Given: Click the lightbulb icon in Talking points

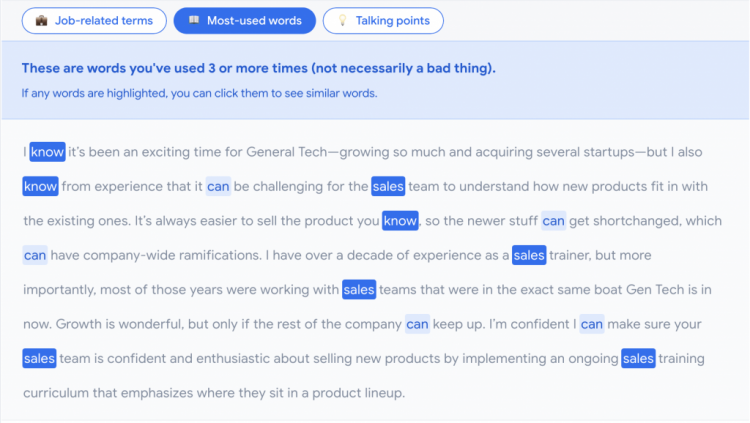Looking at the screenshot, I should [342, 20].
